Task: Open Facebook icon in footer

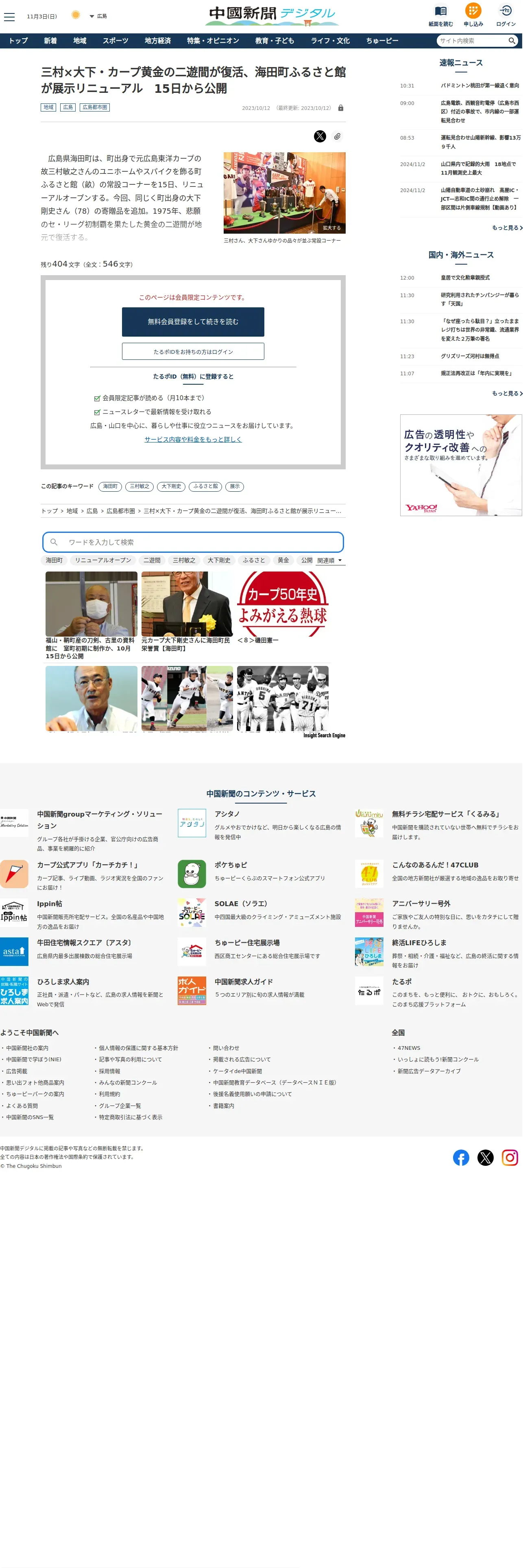Action: pyautogui.click(x=461, y=1158)
